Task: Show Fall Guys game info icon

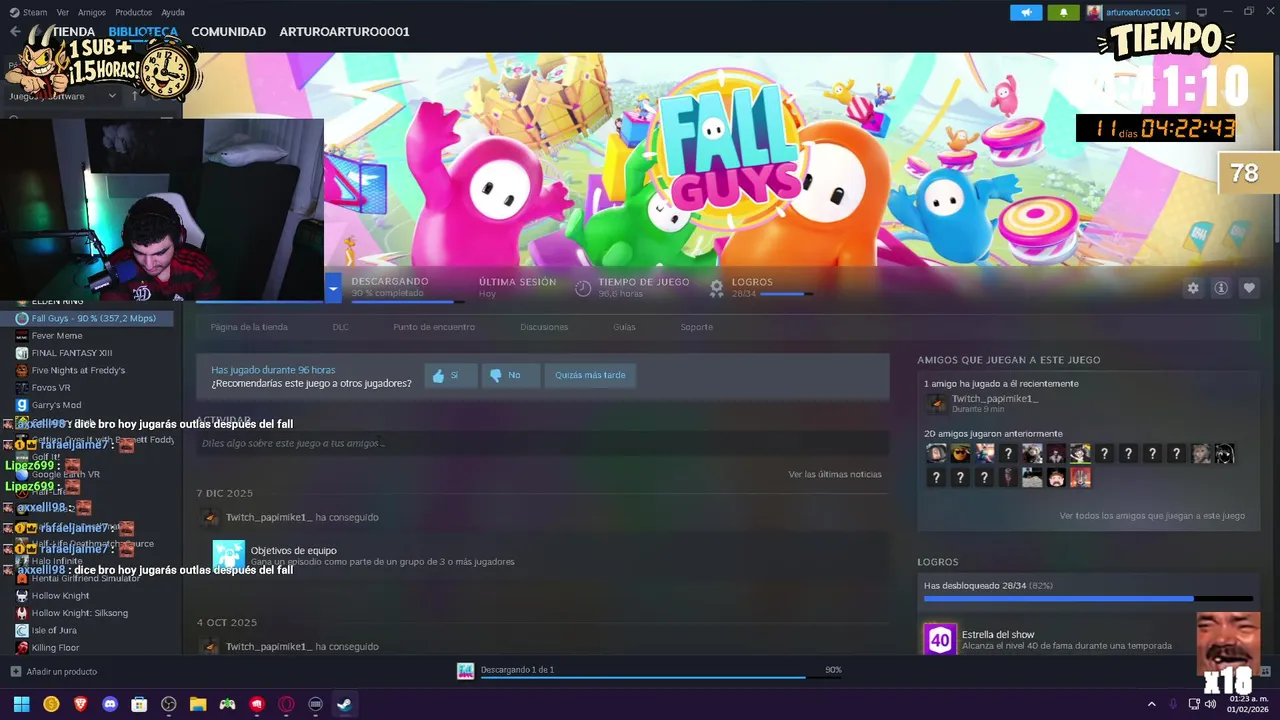Action: point(1221,288)
